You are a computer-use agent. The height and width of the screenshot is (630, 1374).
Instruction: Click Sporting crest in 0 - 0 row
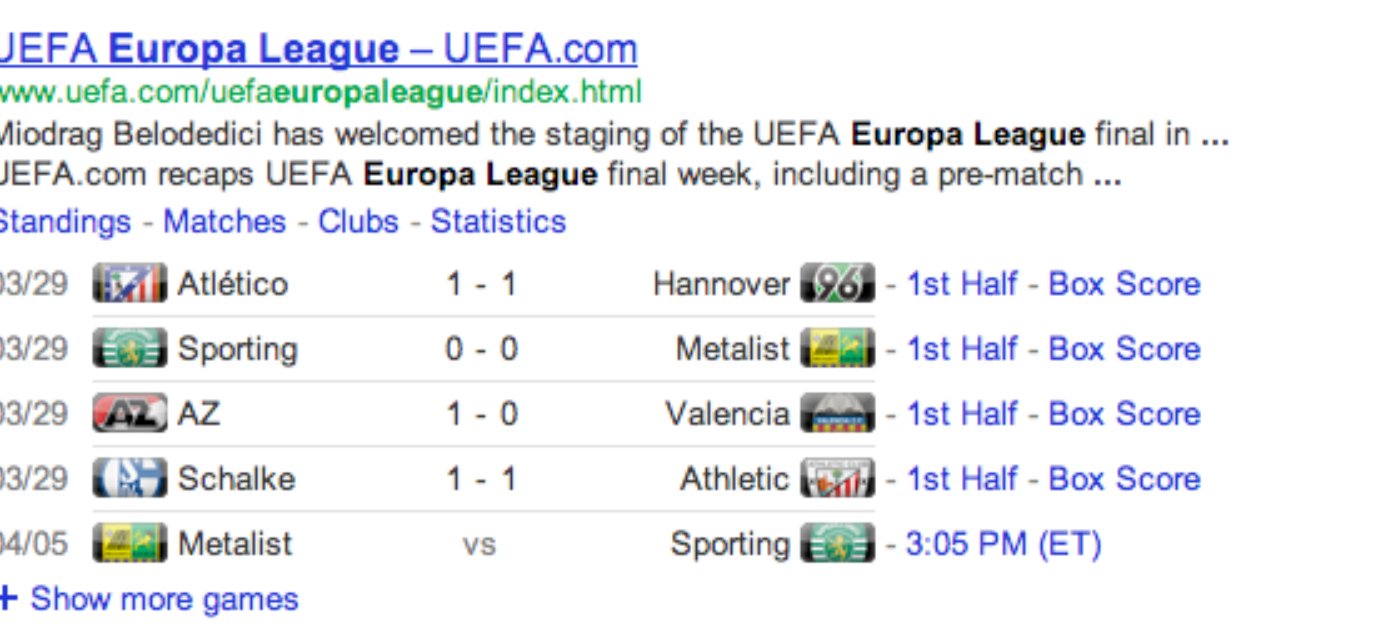[x=129, y=349]
